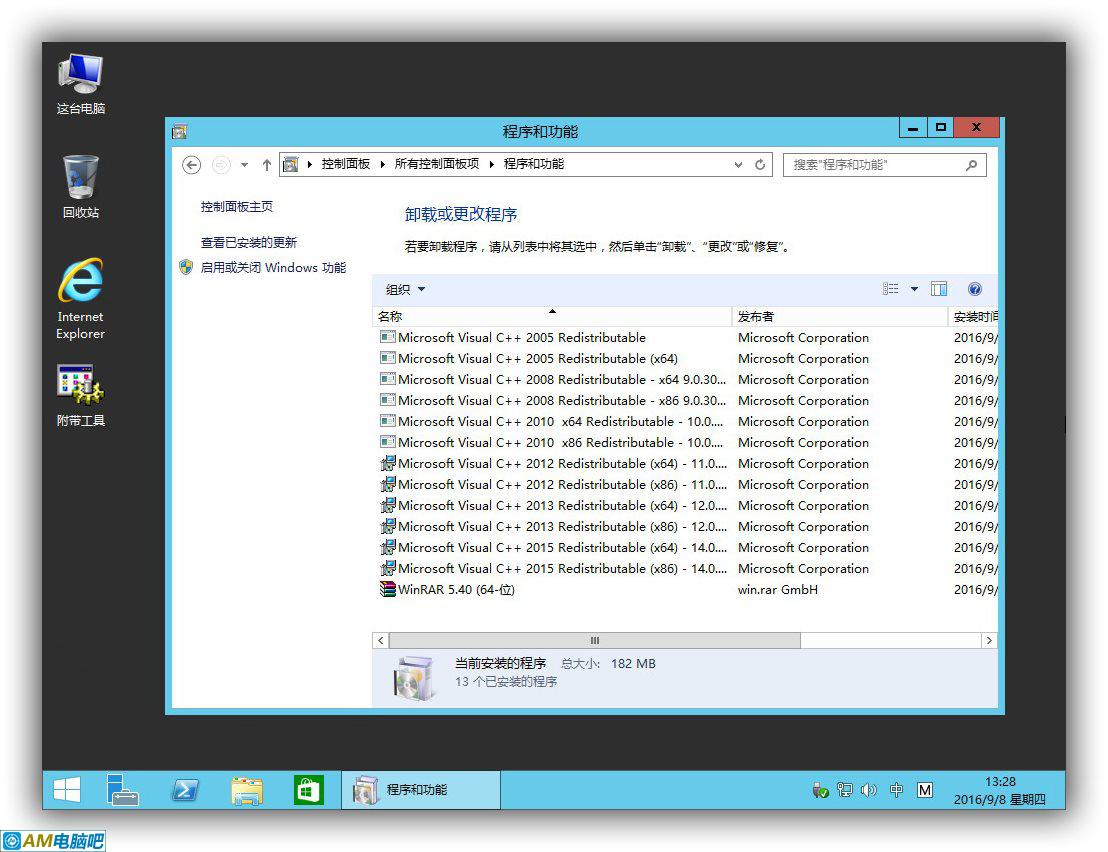1108x852 pixels.
Task: Open the 这台电脑 desktop icon
Action: click(81, 84)
